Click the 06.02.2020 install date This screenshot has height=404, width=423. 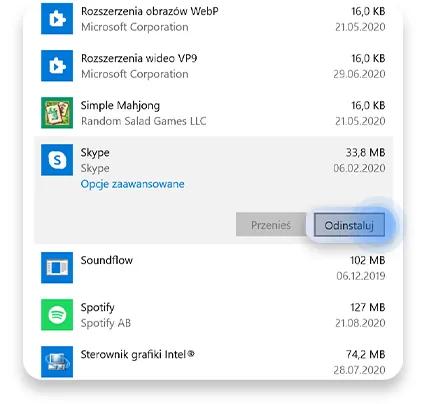tap(359, 168)
